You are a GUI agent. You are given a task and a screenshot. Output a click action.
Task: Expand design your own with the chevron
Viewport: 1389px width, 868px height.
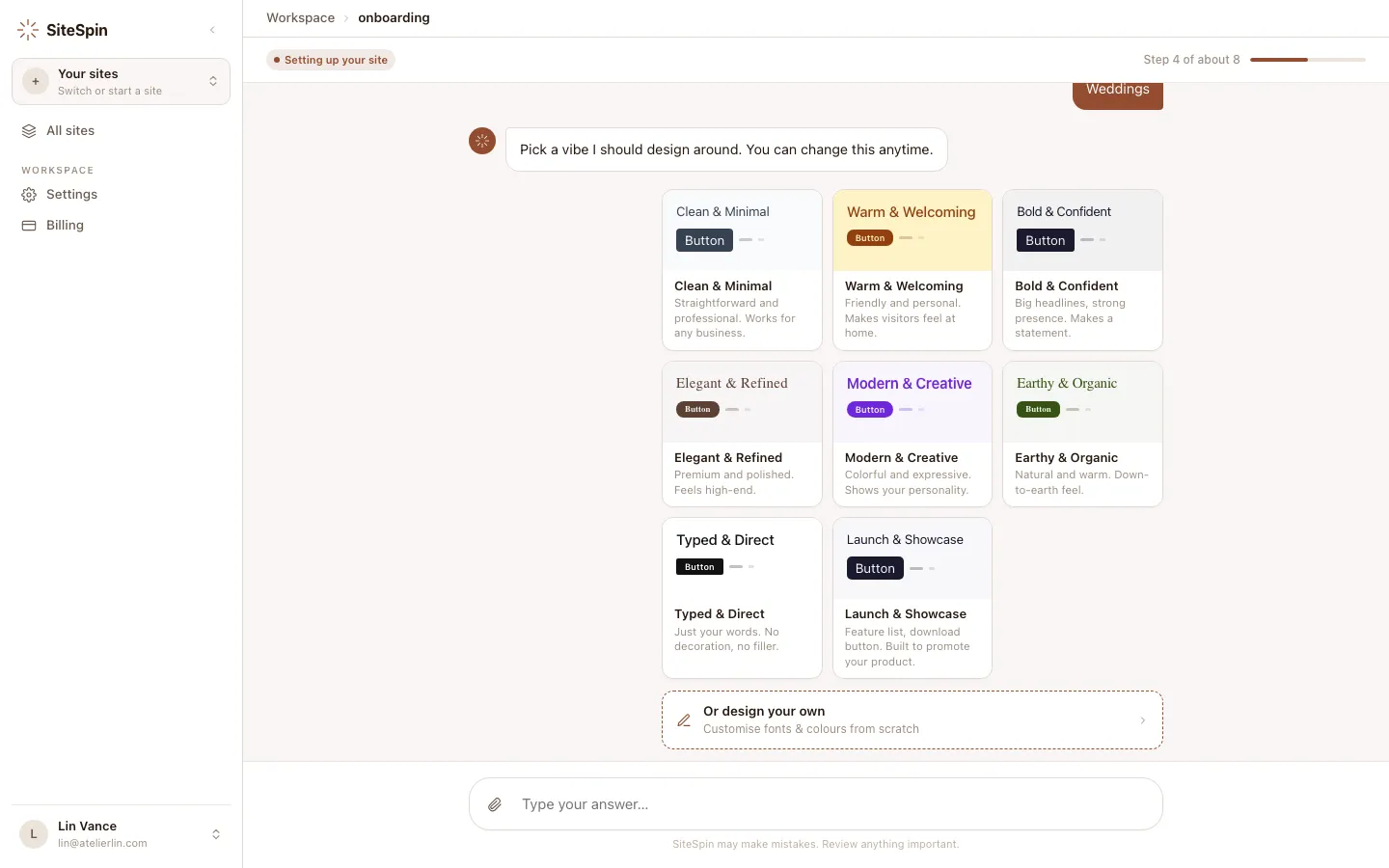point(1143,720)
